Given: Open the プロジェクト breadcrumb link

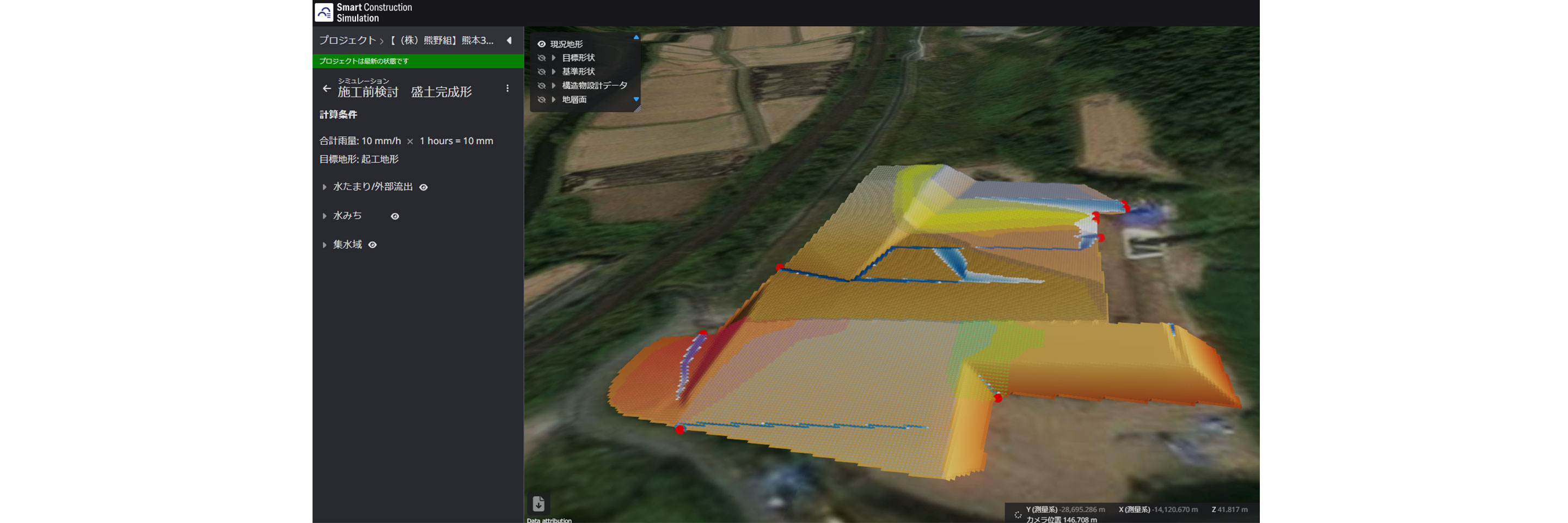Looking at the screenshot, I should pos(347,41).
